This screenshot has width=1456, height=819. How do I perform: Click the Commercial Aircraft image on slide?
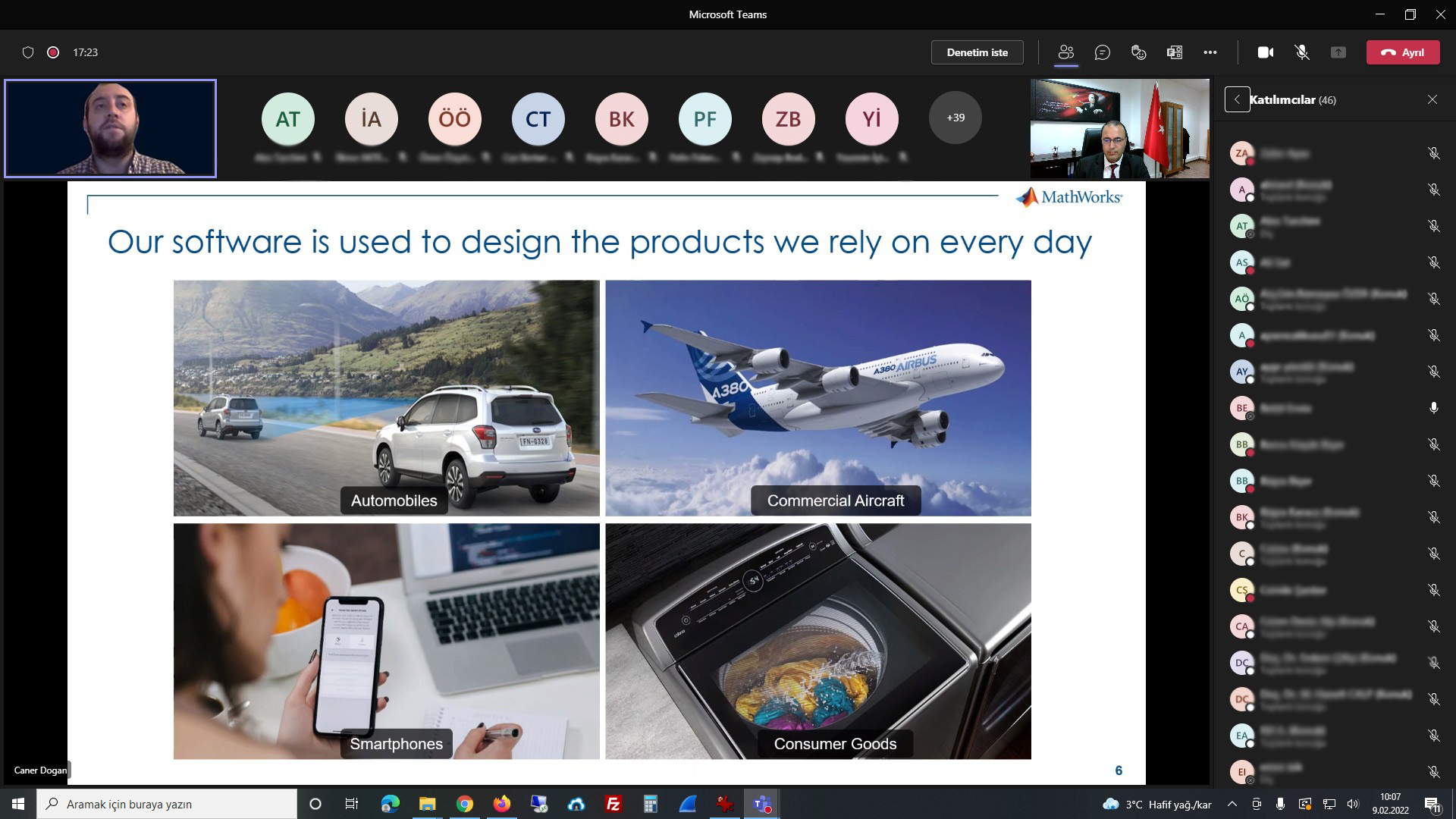(x=818, y=398)
